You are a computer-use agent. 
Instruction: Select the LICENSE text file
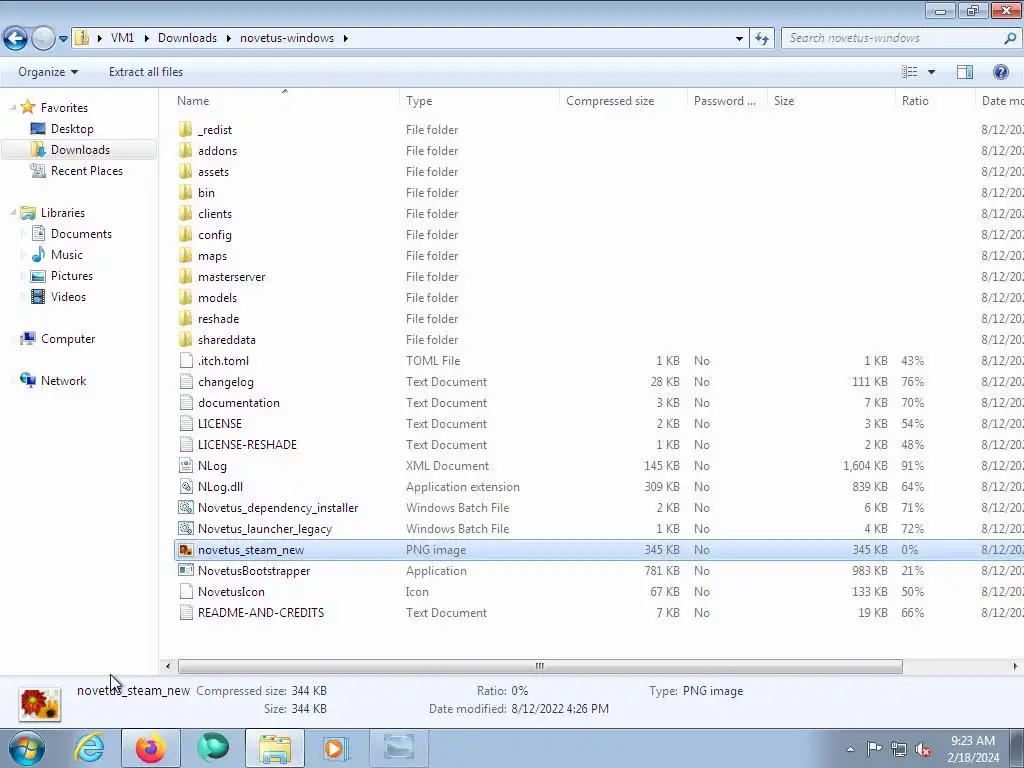coord(219,423)
